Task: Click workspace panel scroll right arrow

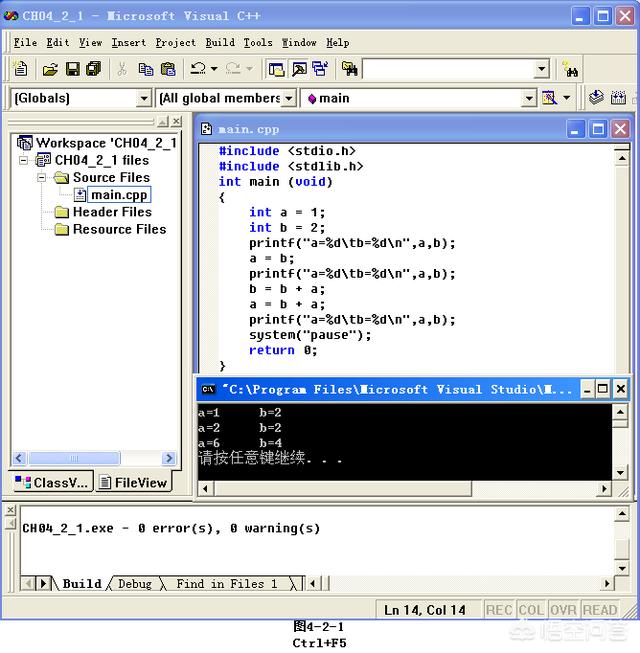Action: pyautogui.click(x=169, y=458)
